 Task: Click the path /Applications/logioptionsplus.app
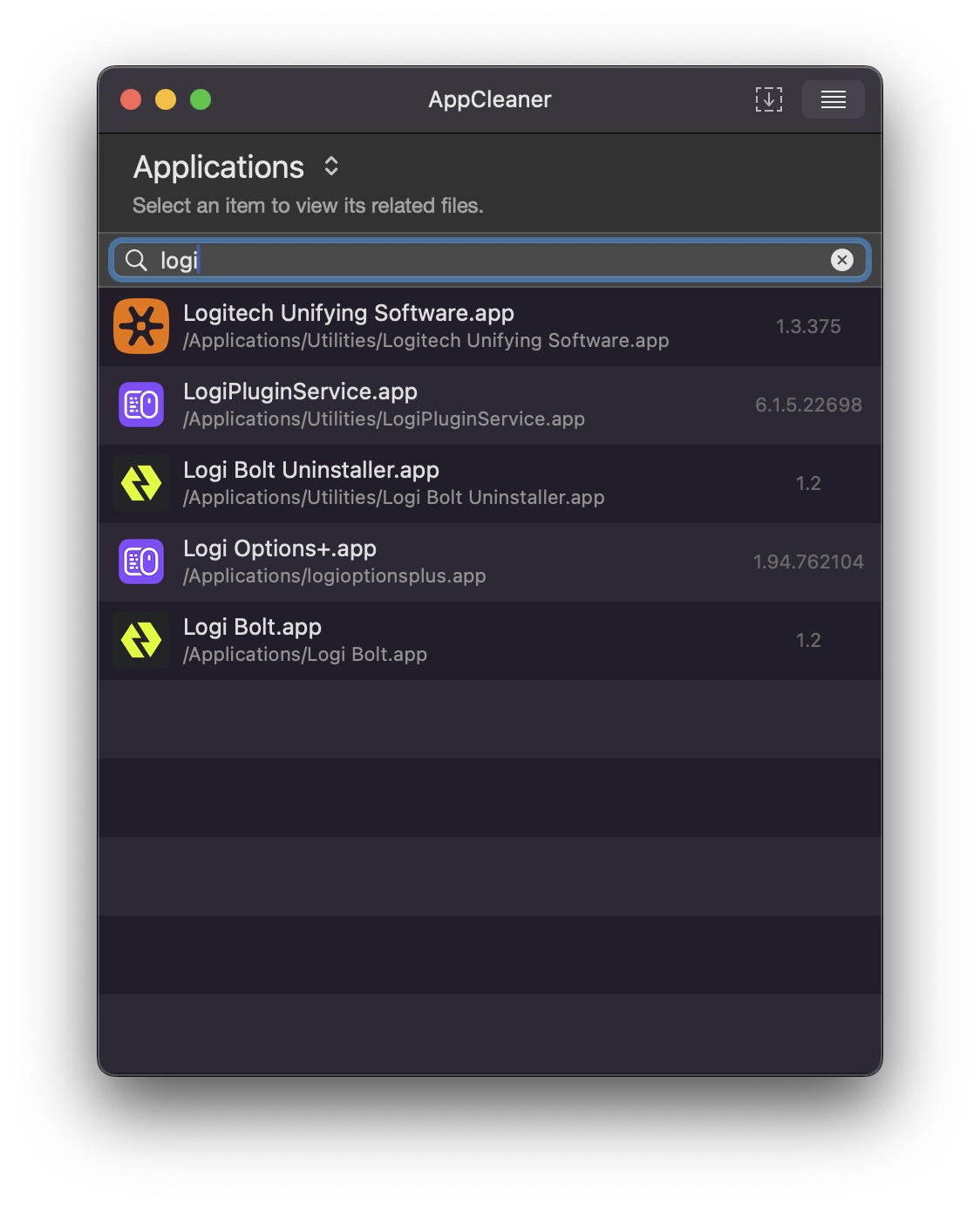(x=335, y=576)
